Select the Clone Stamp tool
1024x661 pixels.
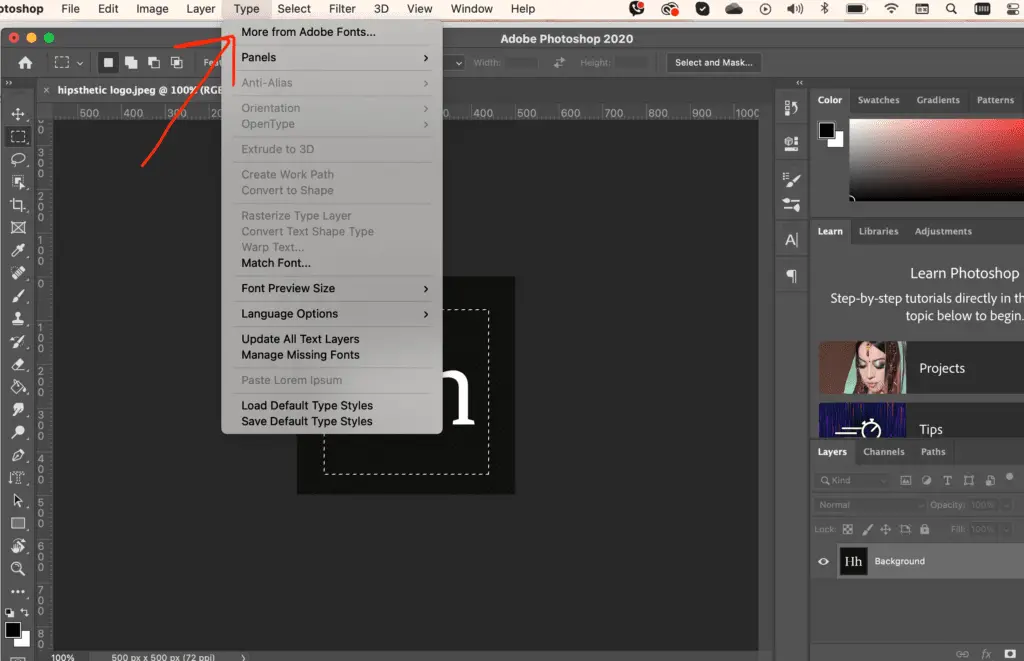[18, 319]
